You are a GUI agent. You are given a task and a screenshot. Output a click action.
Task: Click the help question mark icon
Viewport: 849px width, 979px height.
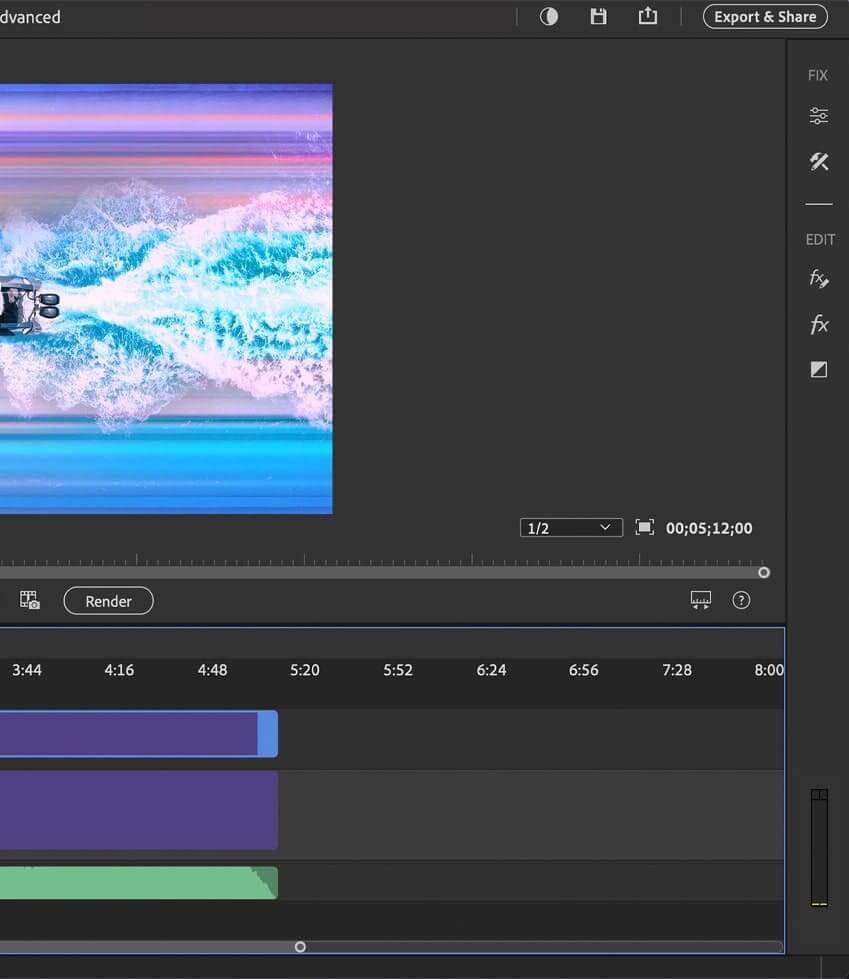741,600
